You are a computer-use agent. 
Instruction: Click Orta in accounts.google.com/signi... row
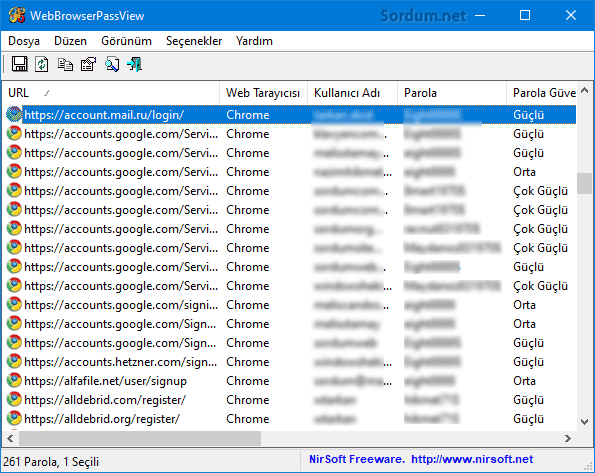click(524, 304)
